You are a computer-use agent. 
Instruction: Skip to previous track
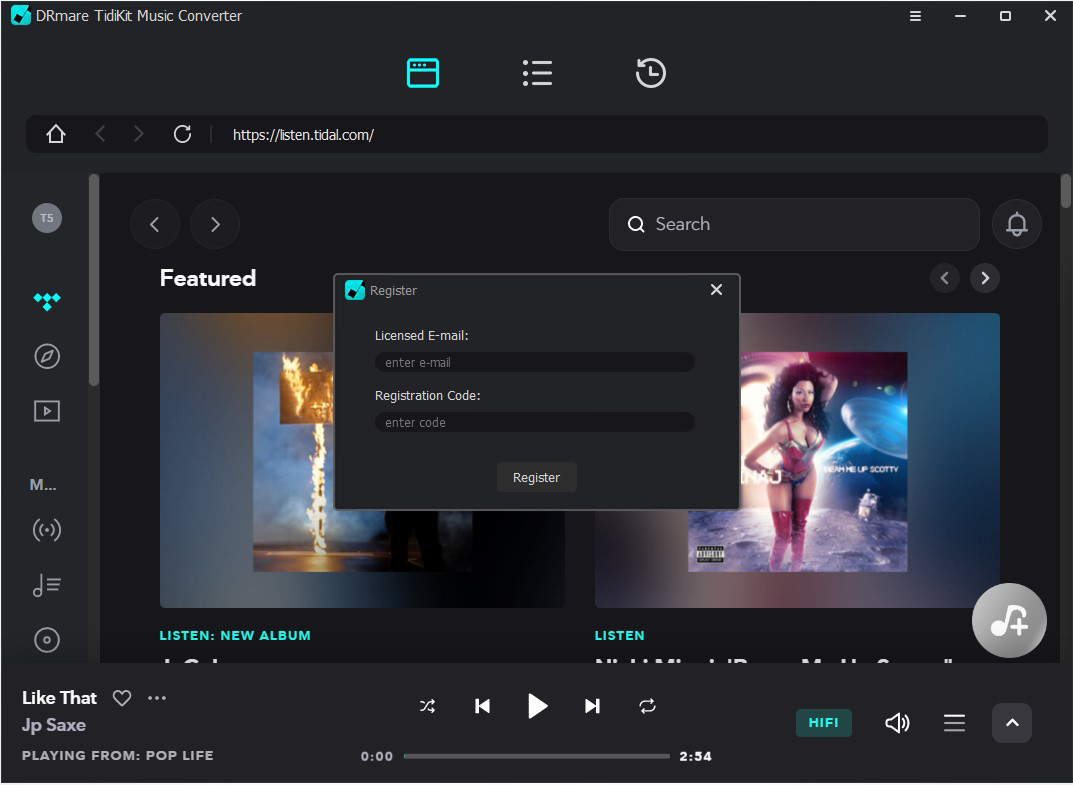coord(482,706)
